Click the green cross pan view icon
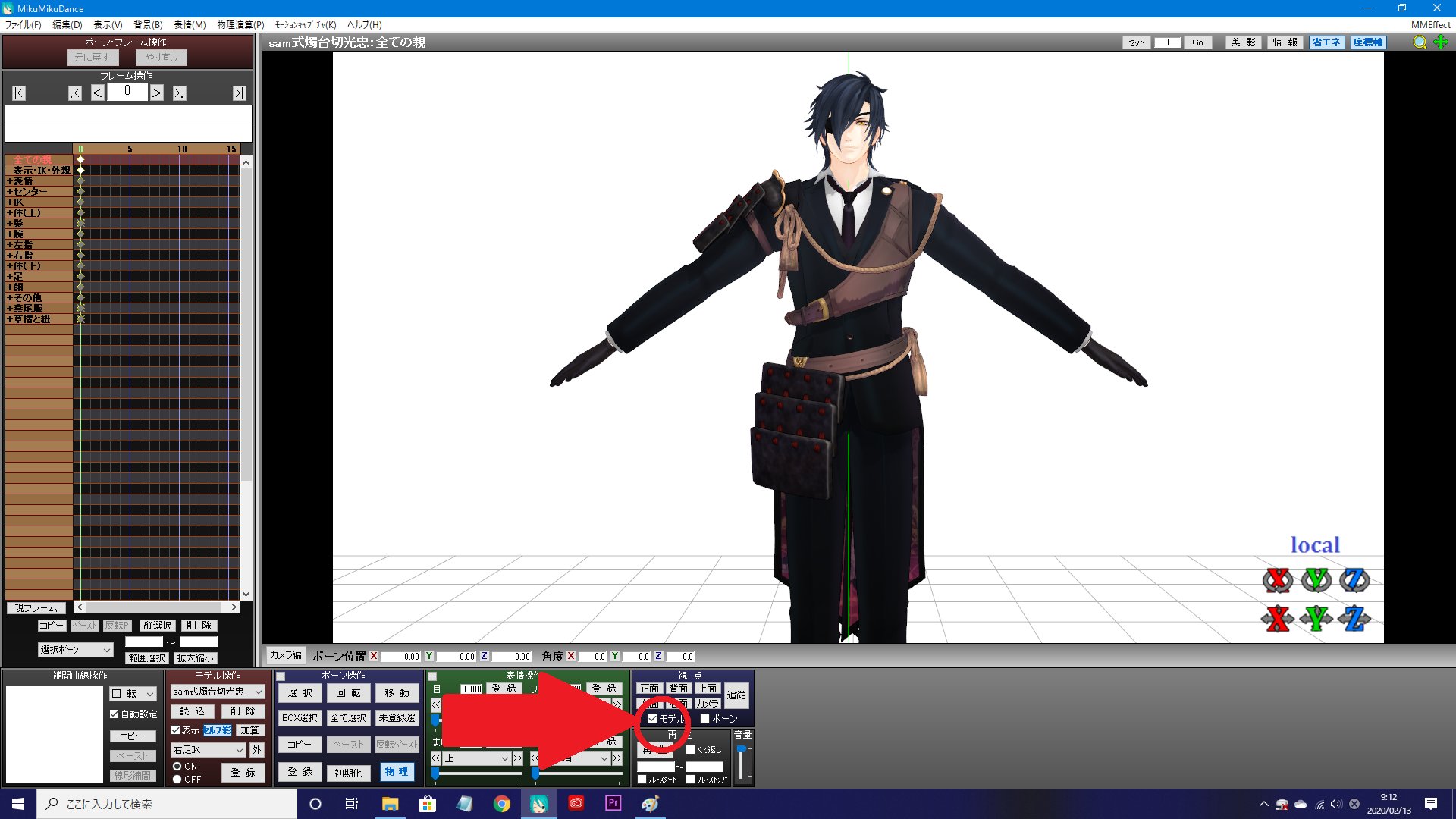 coord(1441,42)
